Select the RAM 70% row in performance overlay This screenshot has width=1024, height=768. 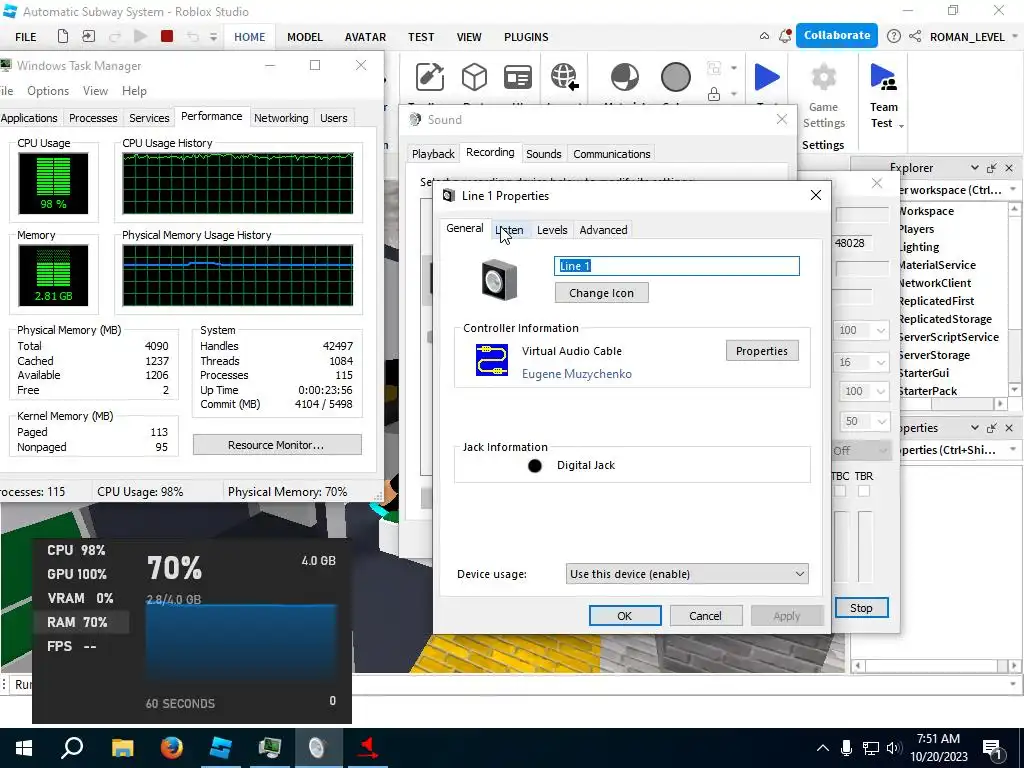coord(81,622)
